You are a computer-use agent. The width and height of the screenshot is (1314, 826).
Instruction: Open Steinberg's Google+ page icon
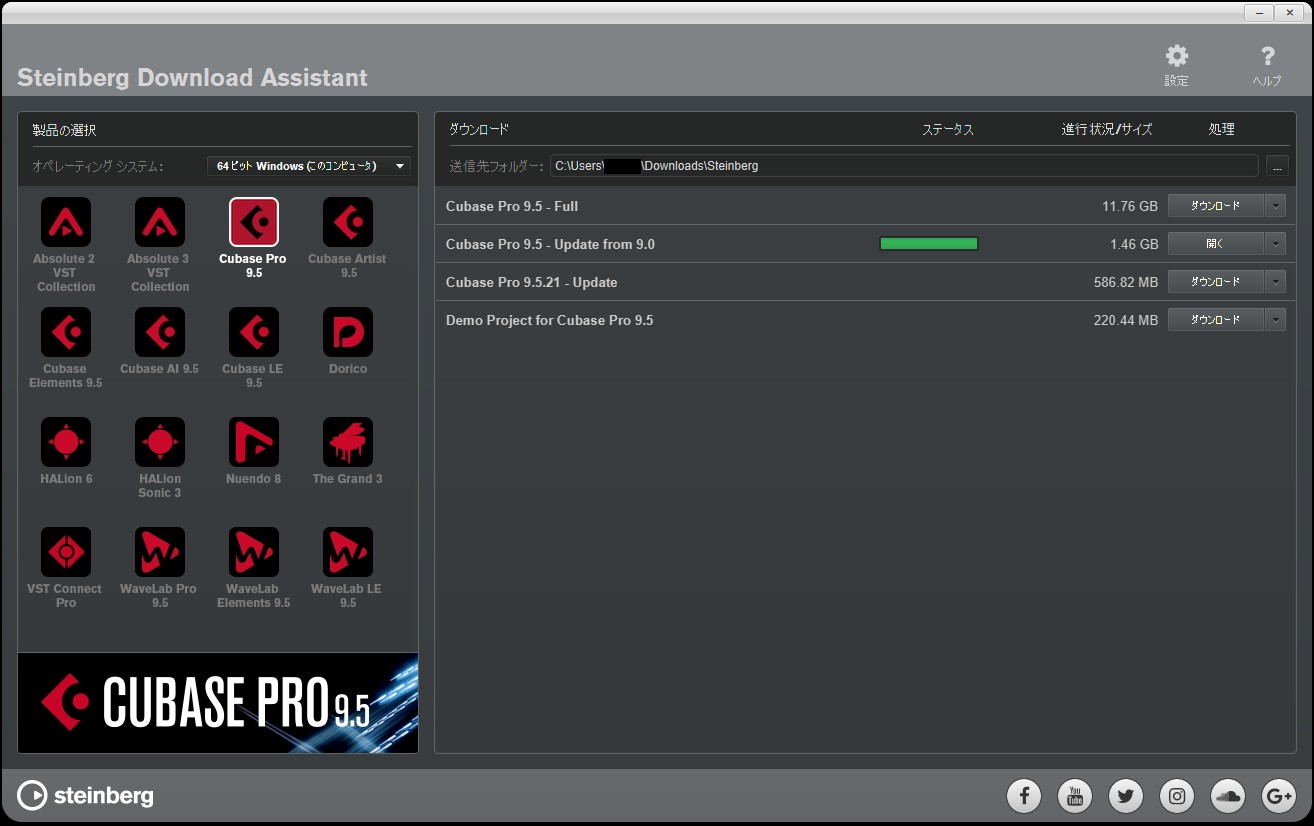coord(1279,796)
